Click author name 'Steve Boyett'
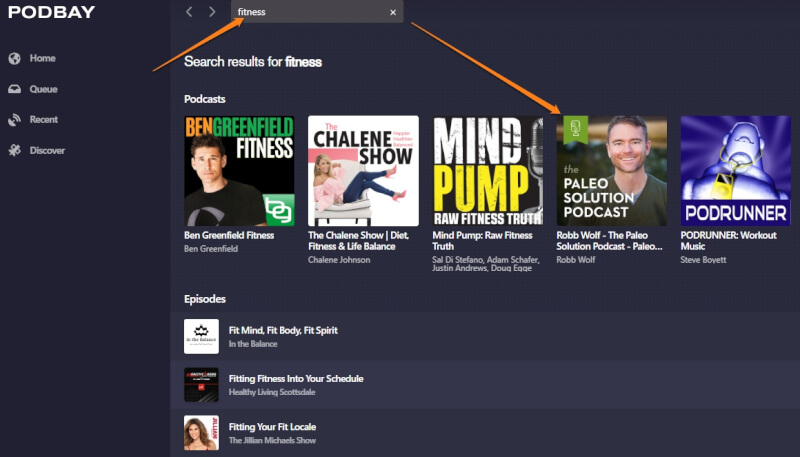This screenshot has width=800, height=457. click(x=703, y=260)
